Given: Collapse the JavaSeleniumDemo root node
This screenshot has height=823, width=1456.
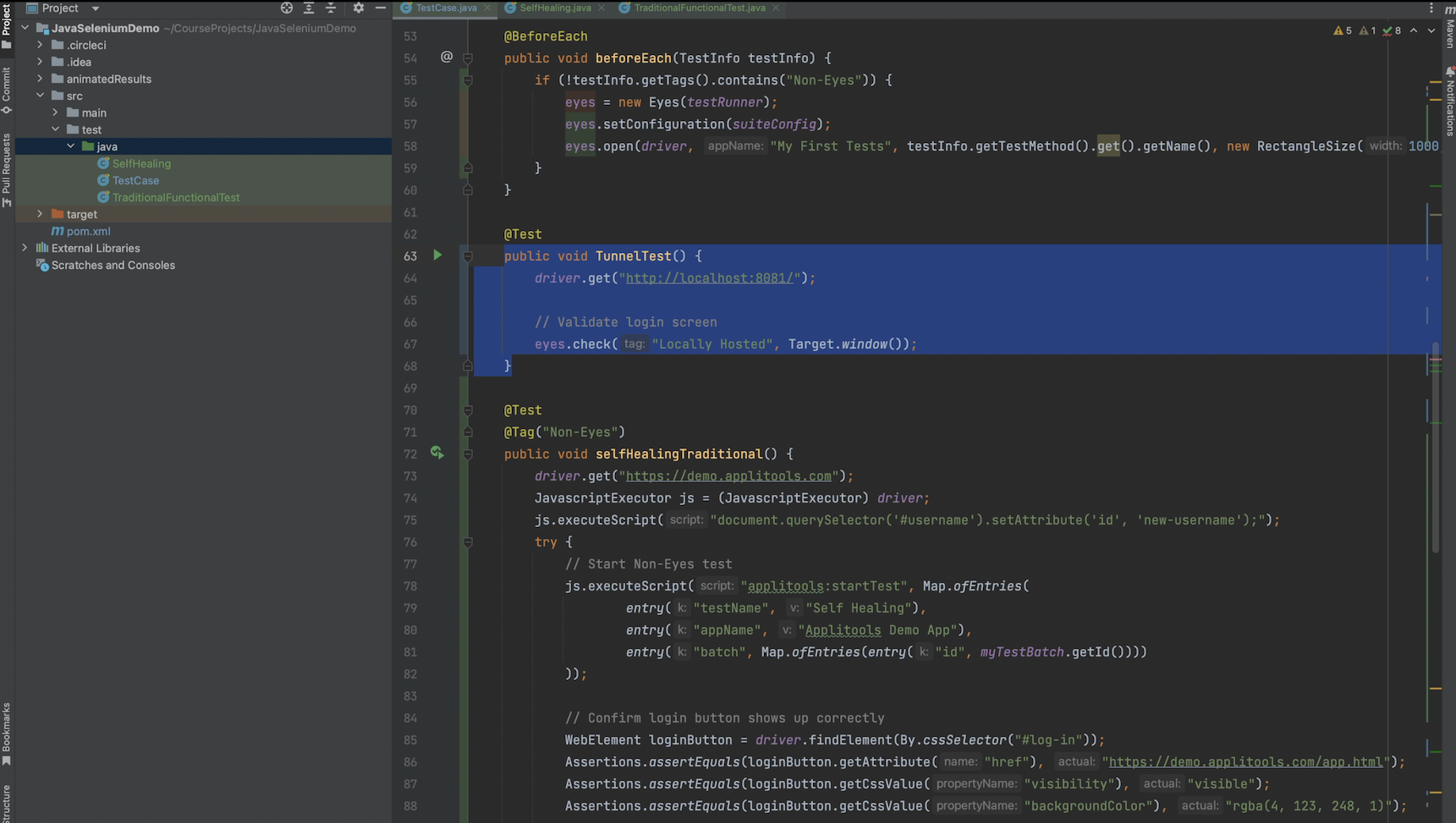Looking at the screenshot, I should click(x=25, y=28).
